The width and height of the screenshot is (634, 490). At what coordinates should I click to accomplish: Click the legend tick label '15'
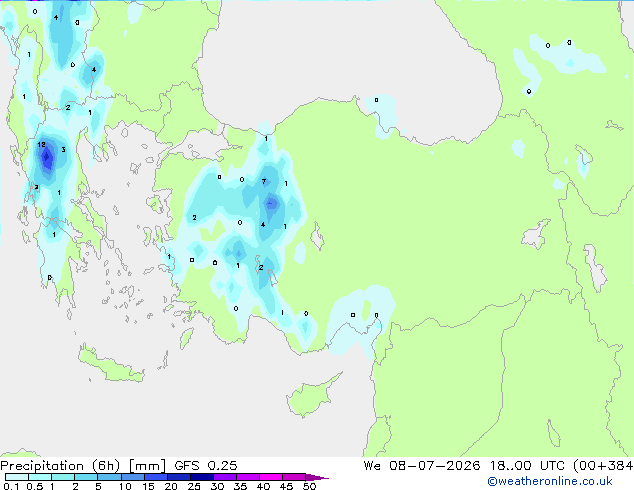click(148, 486)
